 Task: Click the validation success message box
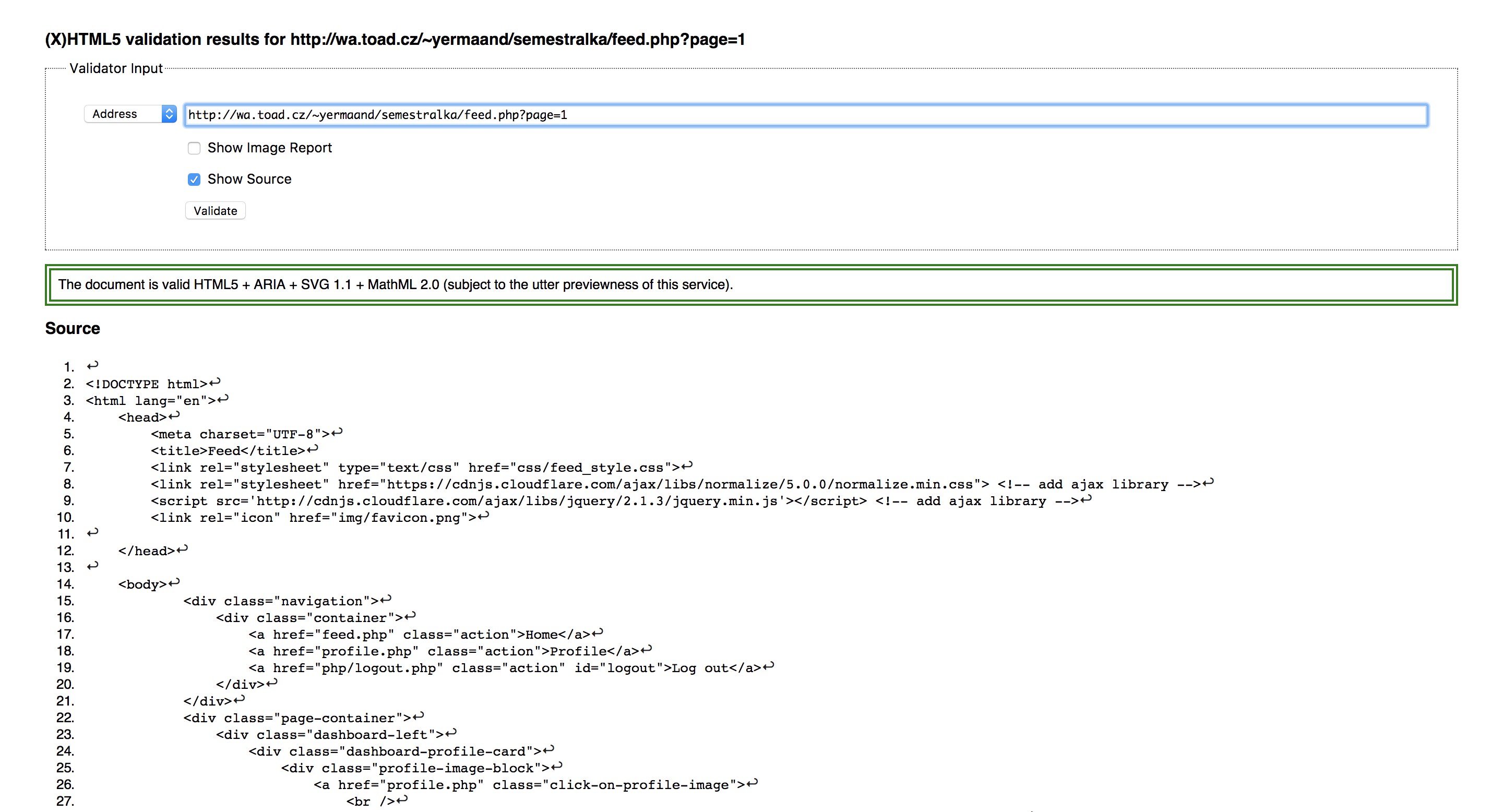pos(751,284)
